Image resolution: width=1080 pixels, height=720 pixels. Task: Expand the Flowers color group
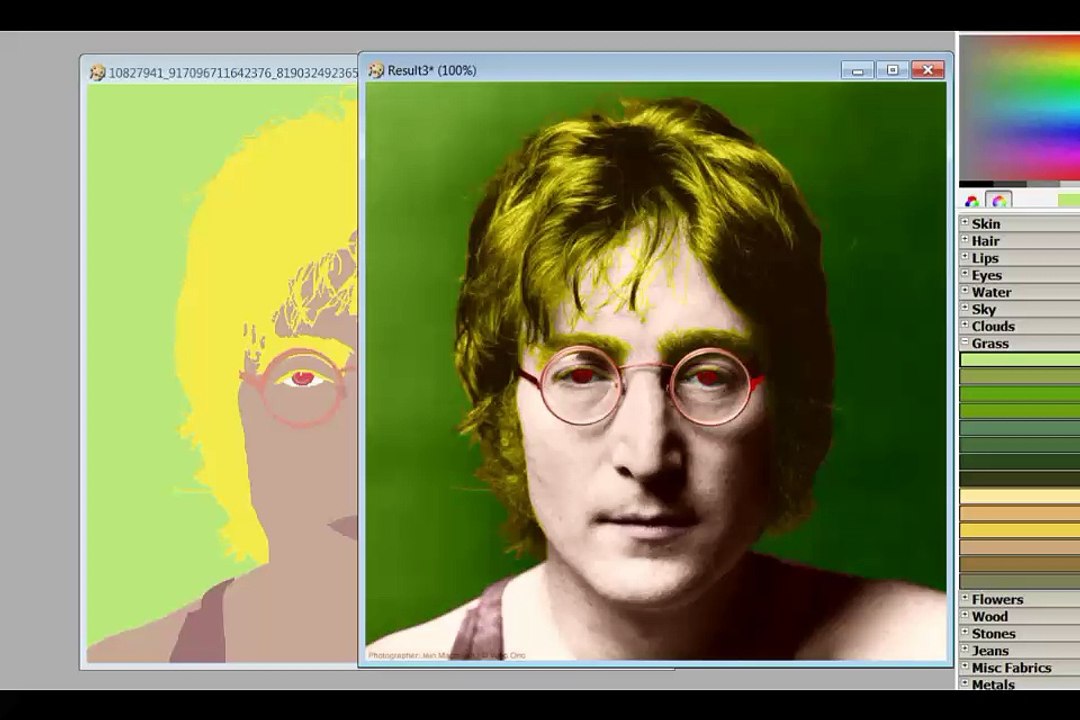pos(965,598)
